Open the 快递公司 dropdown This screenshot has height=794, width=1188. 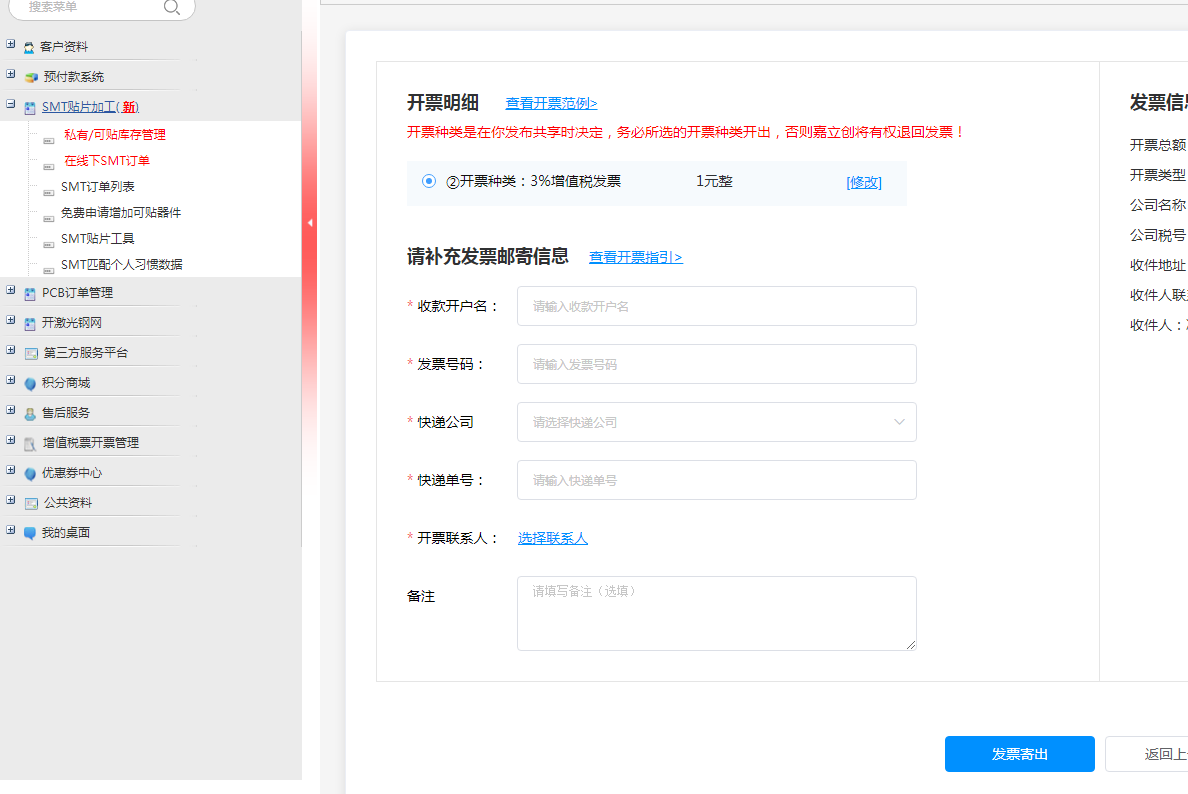(716, 422)
